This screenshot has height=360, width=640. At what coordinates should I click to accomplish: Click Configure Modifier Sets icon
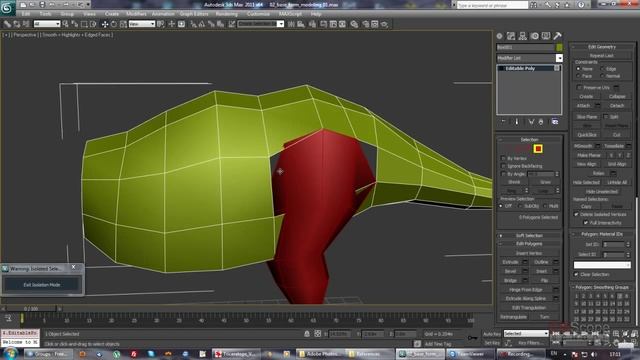click(555, 122)
